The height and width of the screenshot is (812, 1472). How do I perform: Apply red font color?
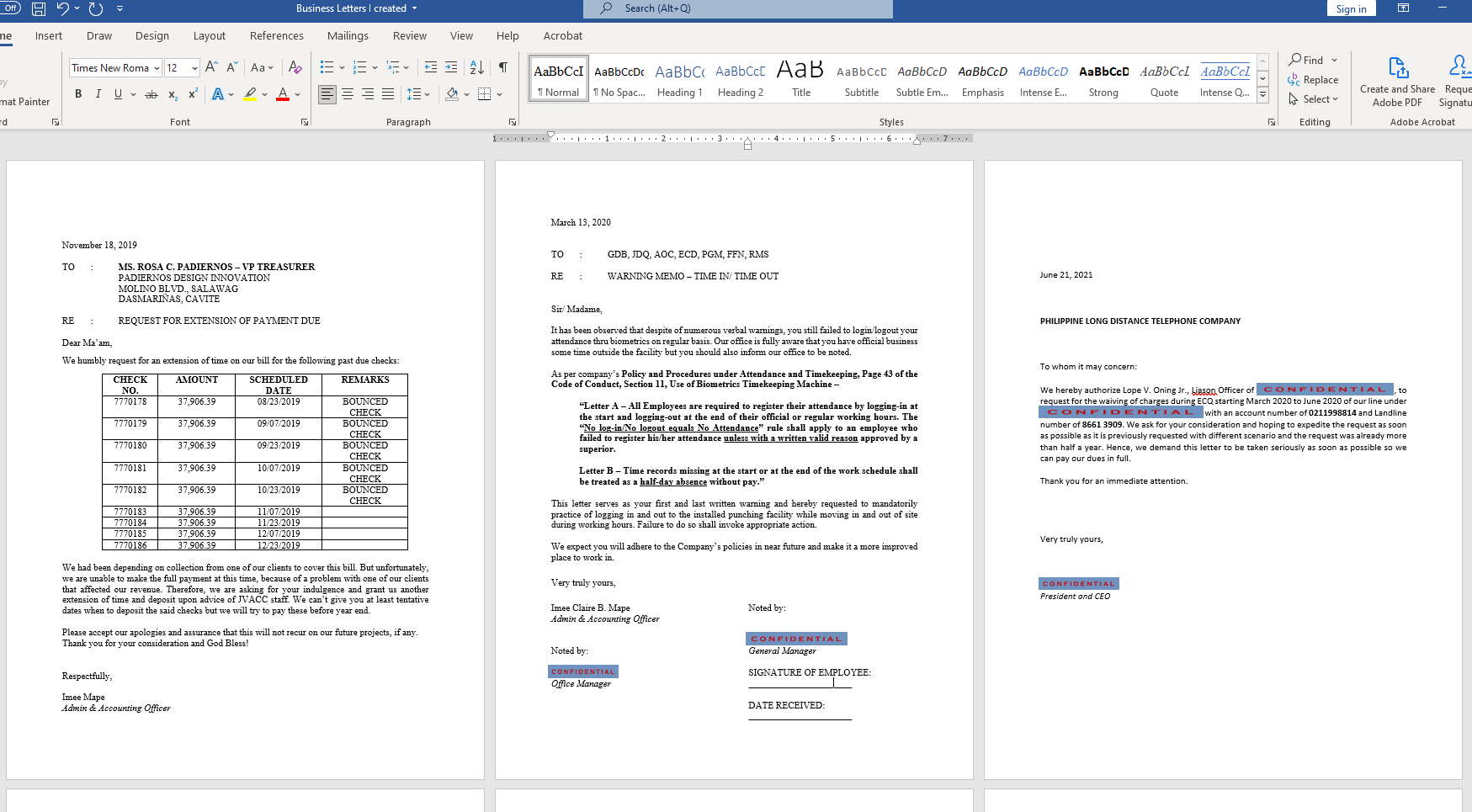point(284,94)
